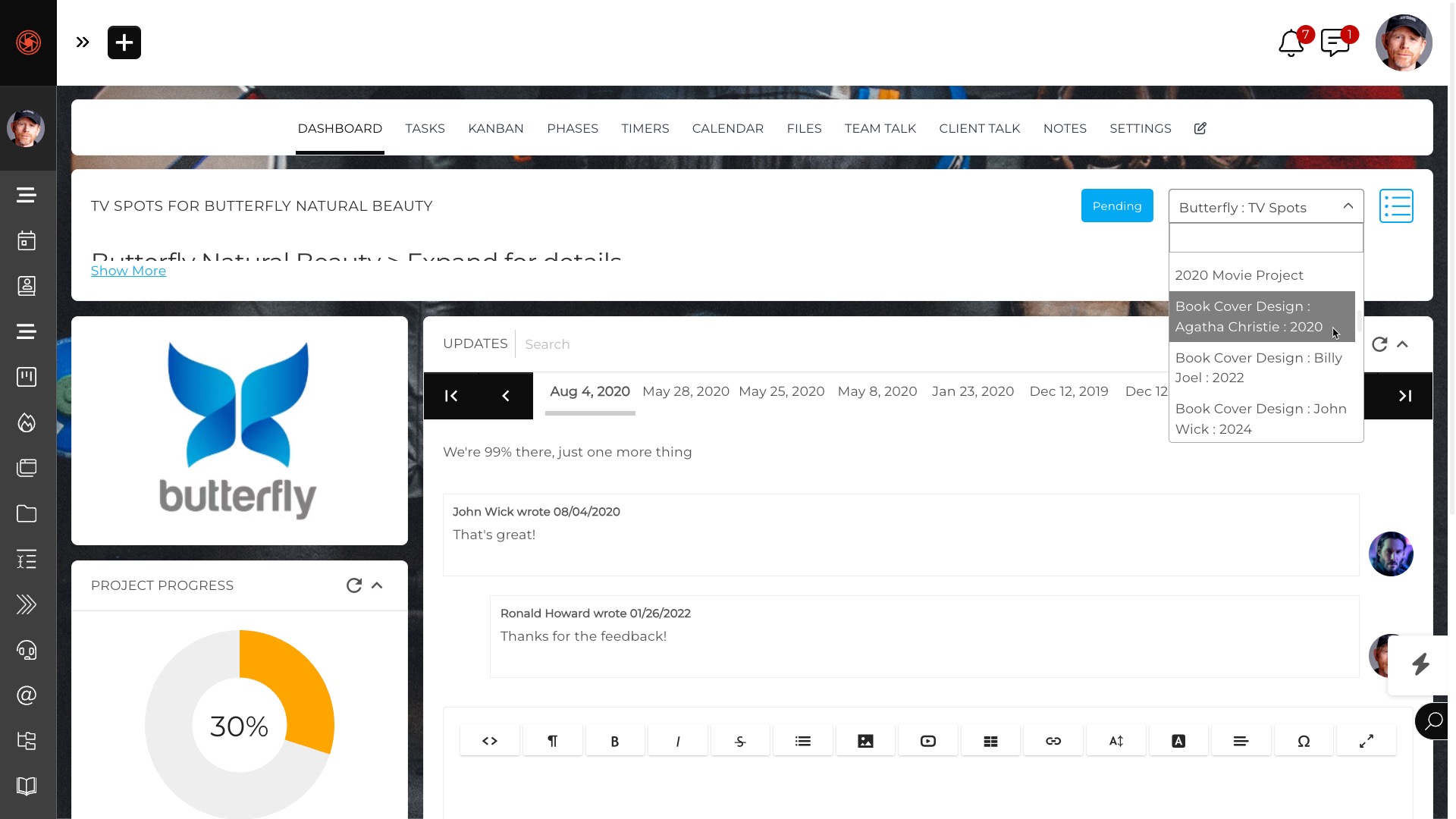This screenshot has height=819, width=1456.
Task: Open the calendar icon in sidebar
Action: click(x=27, y=241)
